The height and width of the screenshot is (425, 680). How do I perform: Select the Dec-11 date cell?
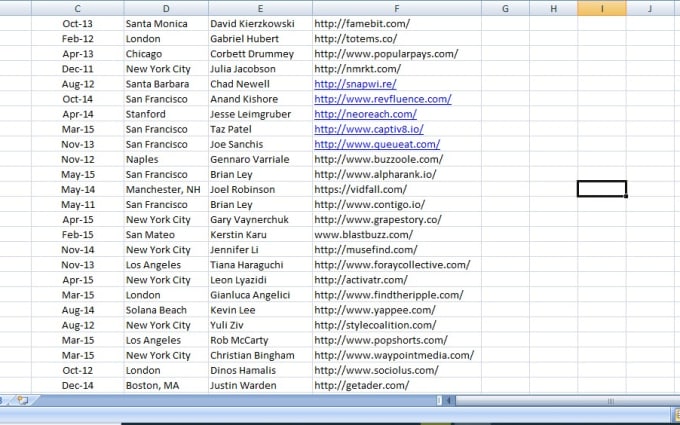[77, 69]
